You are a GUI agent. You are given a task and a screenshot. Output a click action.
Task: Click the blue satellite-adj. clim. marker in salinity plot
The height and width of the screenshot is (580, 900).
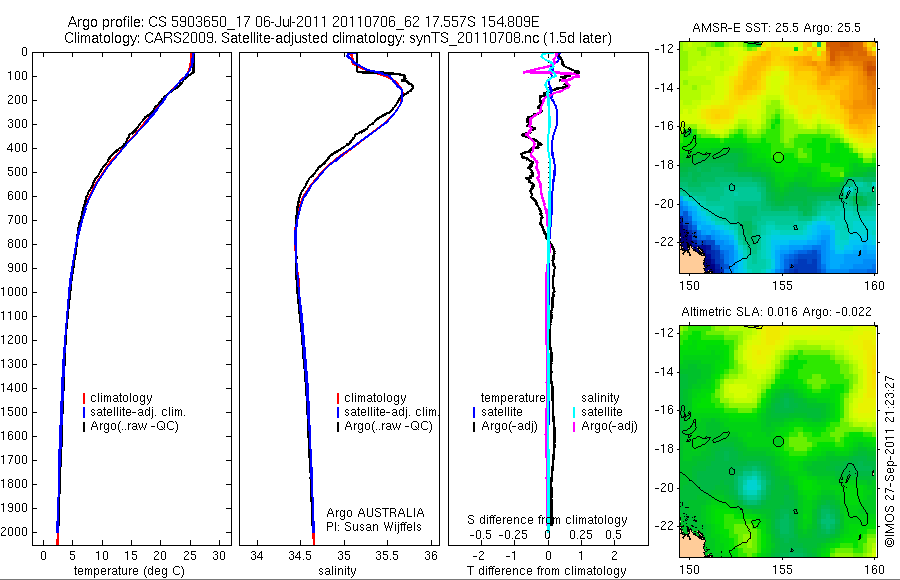(x=338, y=412)
